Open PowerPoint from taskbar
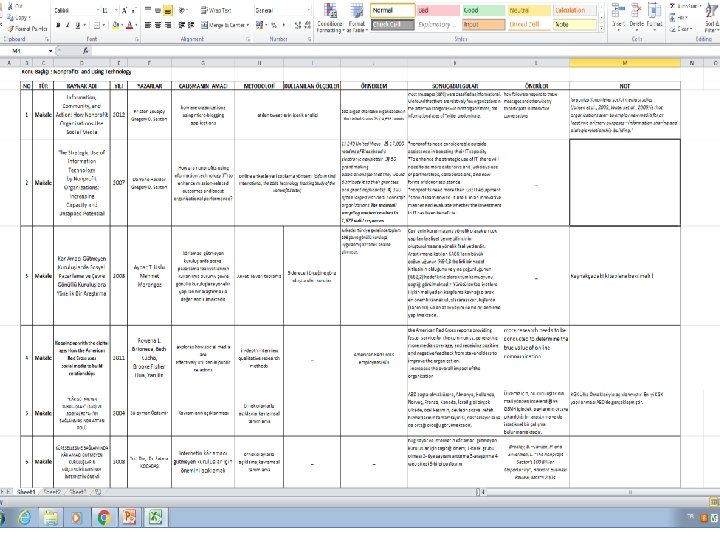Screen dimensions: 720x540 [129, 518]
